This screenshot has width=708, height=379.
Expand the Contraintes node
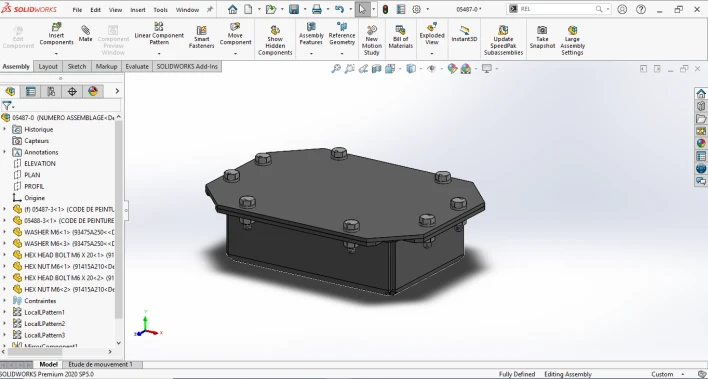tap(5, 301)
